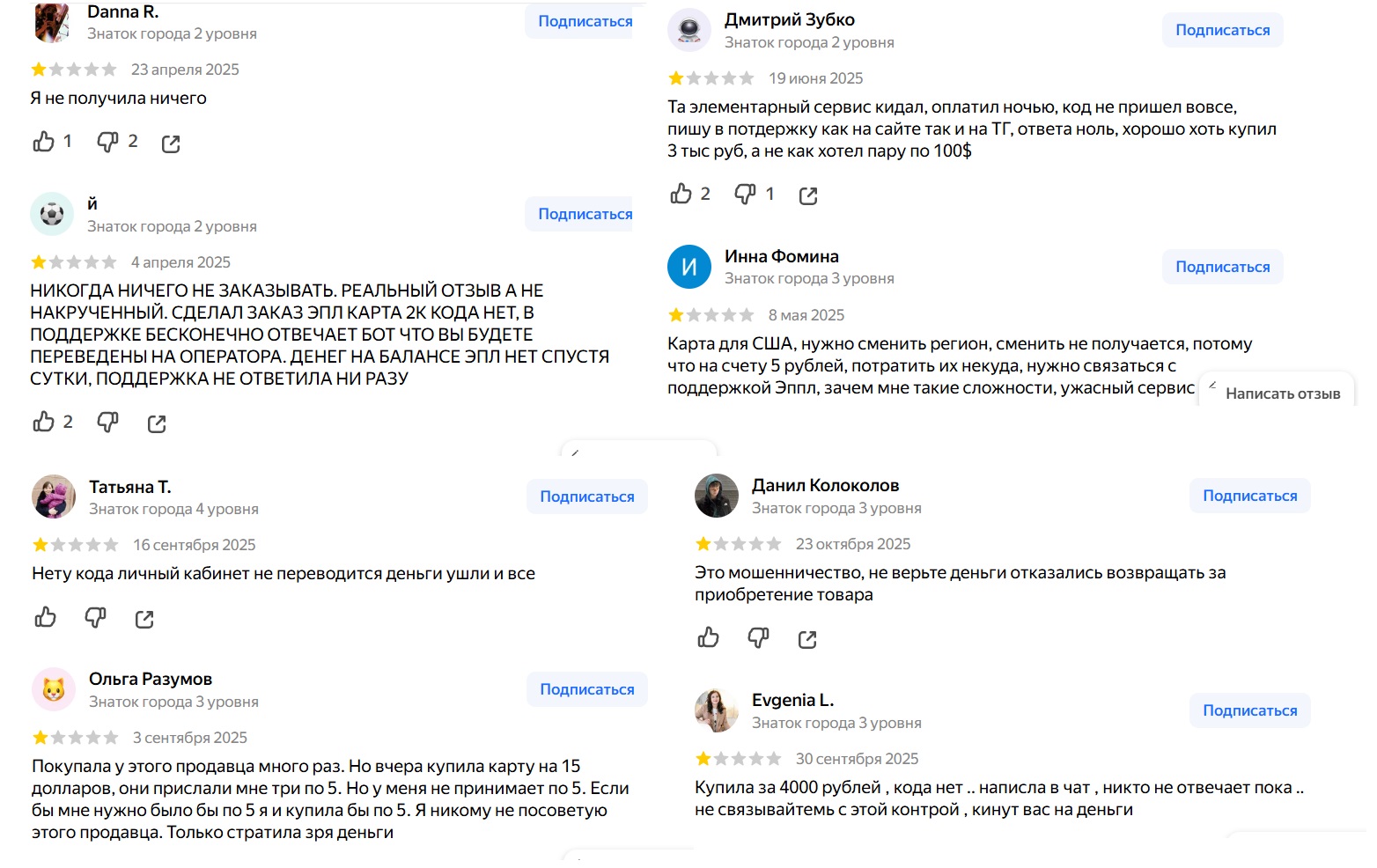This screenshot has height=868, width=1377.
Task: Like Данил Колоколов's review
Action: (x=709, y=638)
